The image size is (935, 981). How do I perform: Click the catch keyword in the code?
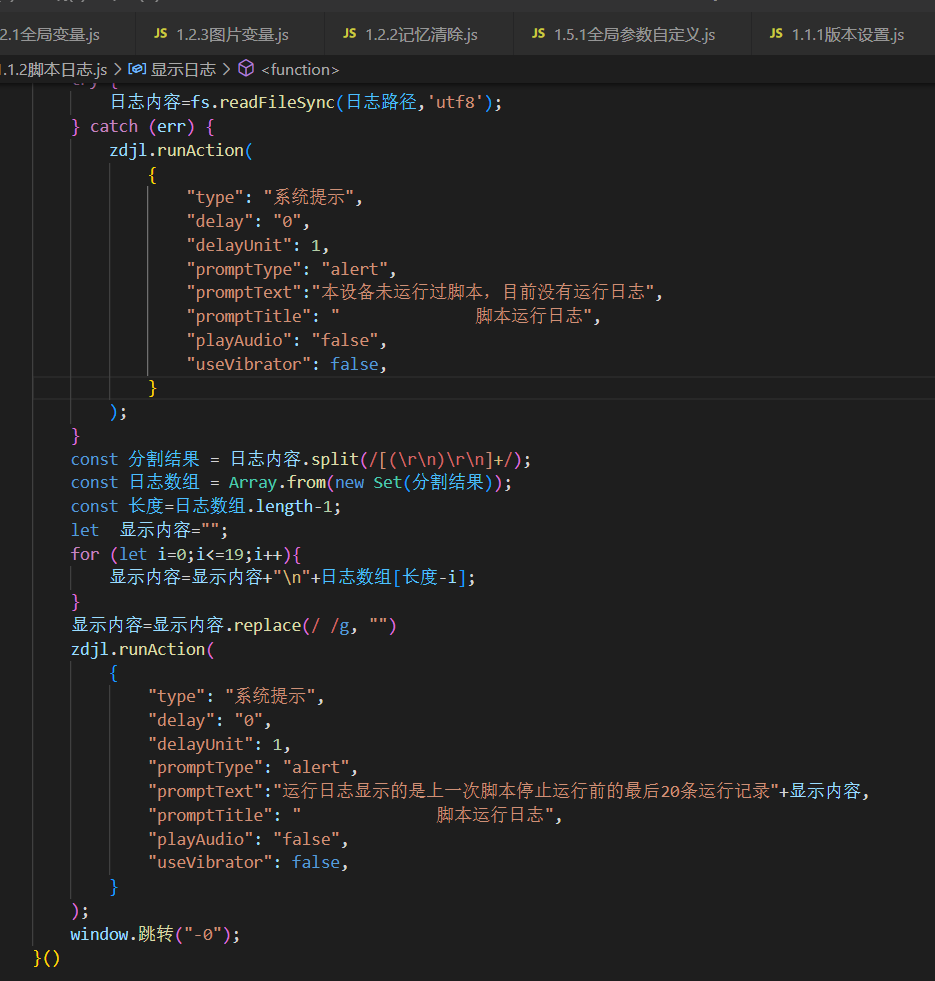pyautogui.click(x=113, y=126)
